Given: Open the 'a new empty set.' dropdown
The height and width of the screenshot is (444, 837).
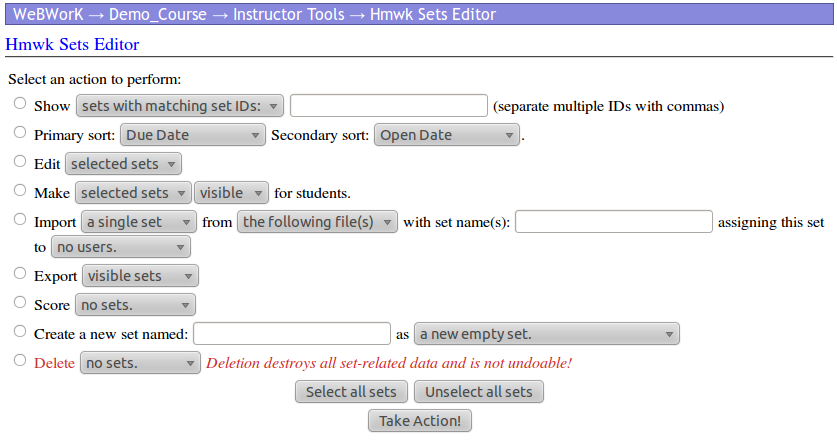Looking at the screenshot, I should (x=547, y=334).
